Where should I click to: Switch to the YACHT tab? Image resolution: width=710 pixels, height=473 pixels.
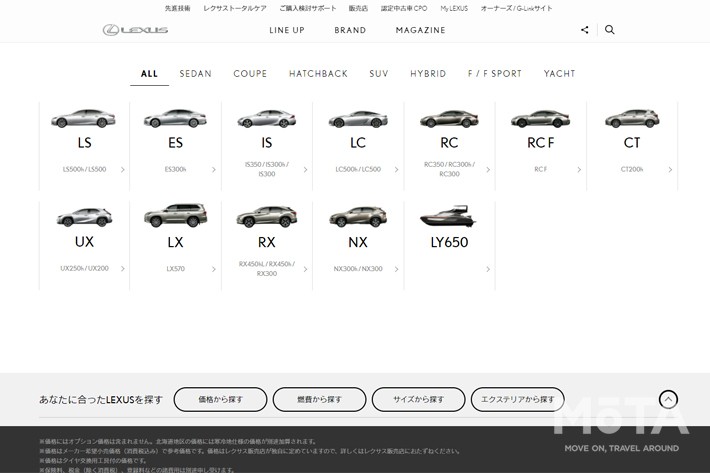560,74
